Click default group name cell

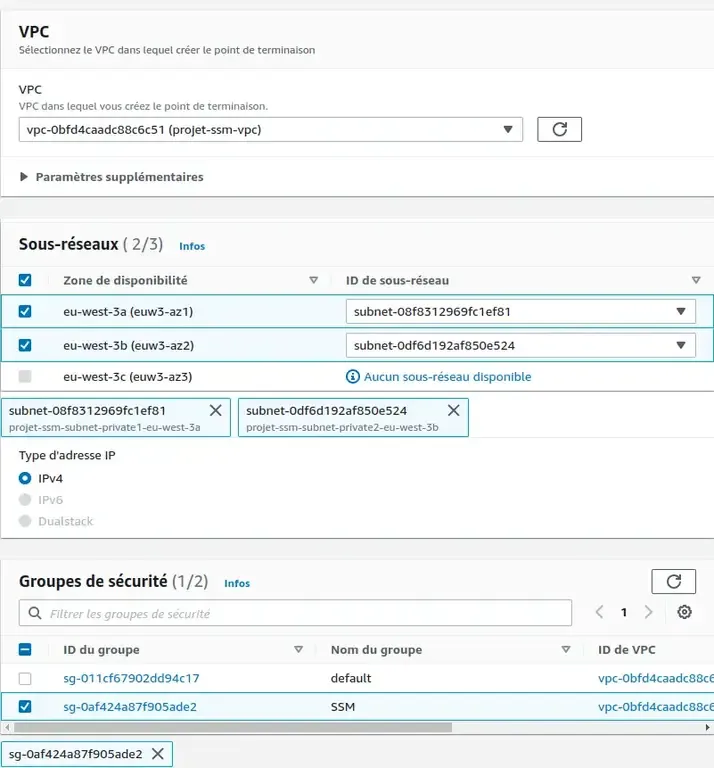(x=351, y=678)
